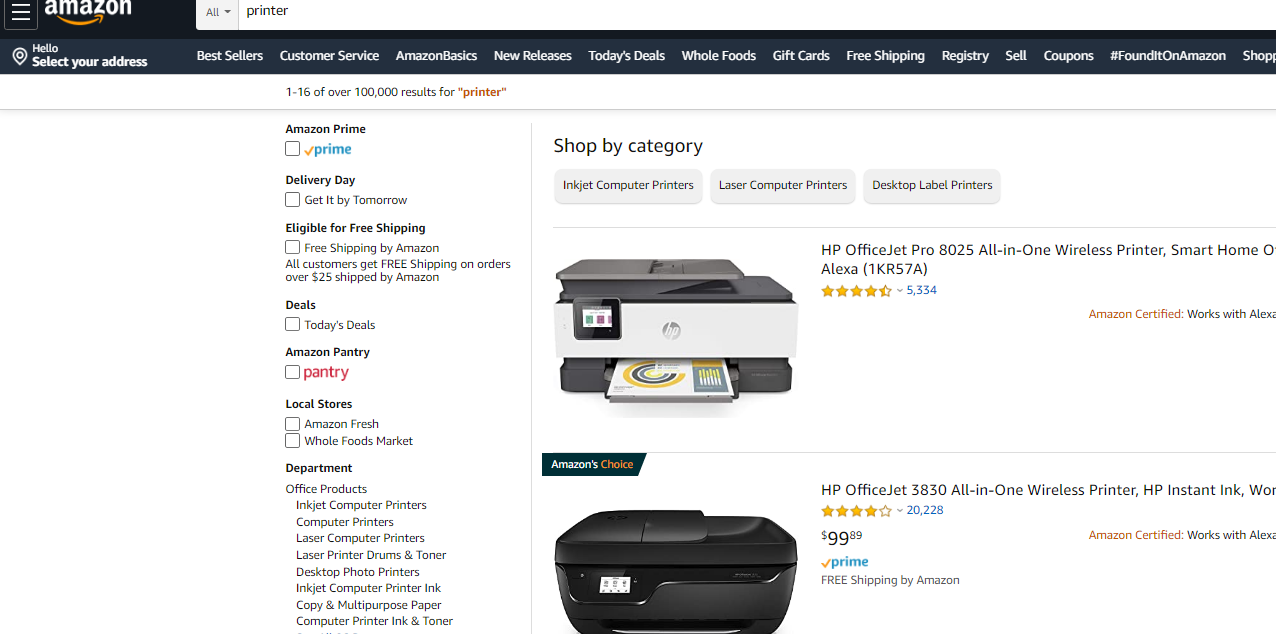Toggle the Whole Foods Market checkbox
This screenshot has height=634, width=1276.
[x=293, y=441]
